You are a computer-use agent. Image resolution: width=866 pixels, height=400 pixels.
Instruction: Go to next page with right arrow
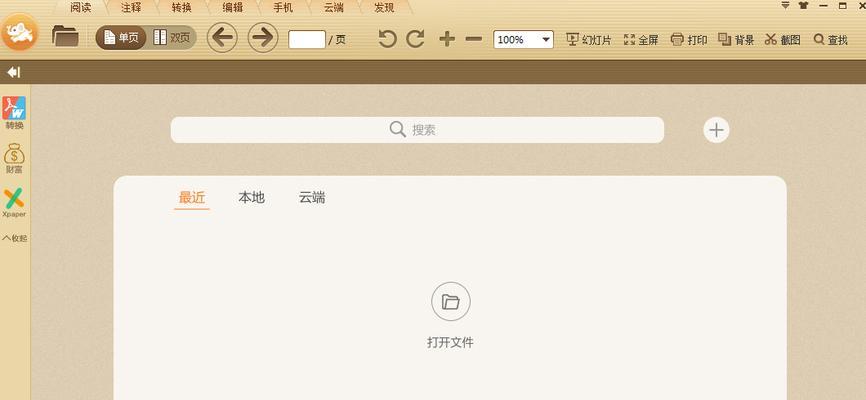point(263,38)
